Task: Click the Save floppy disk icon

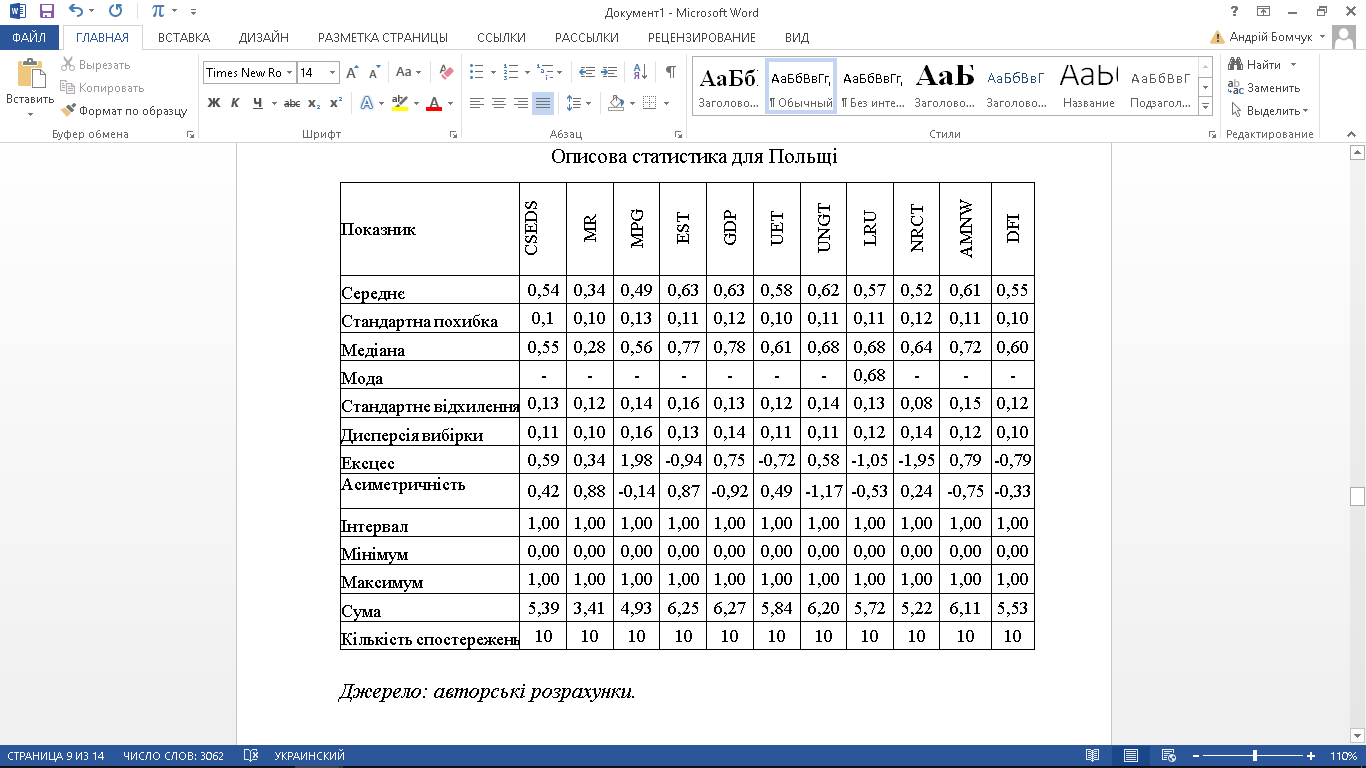Action: tap(46, 12)
